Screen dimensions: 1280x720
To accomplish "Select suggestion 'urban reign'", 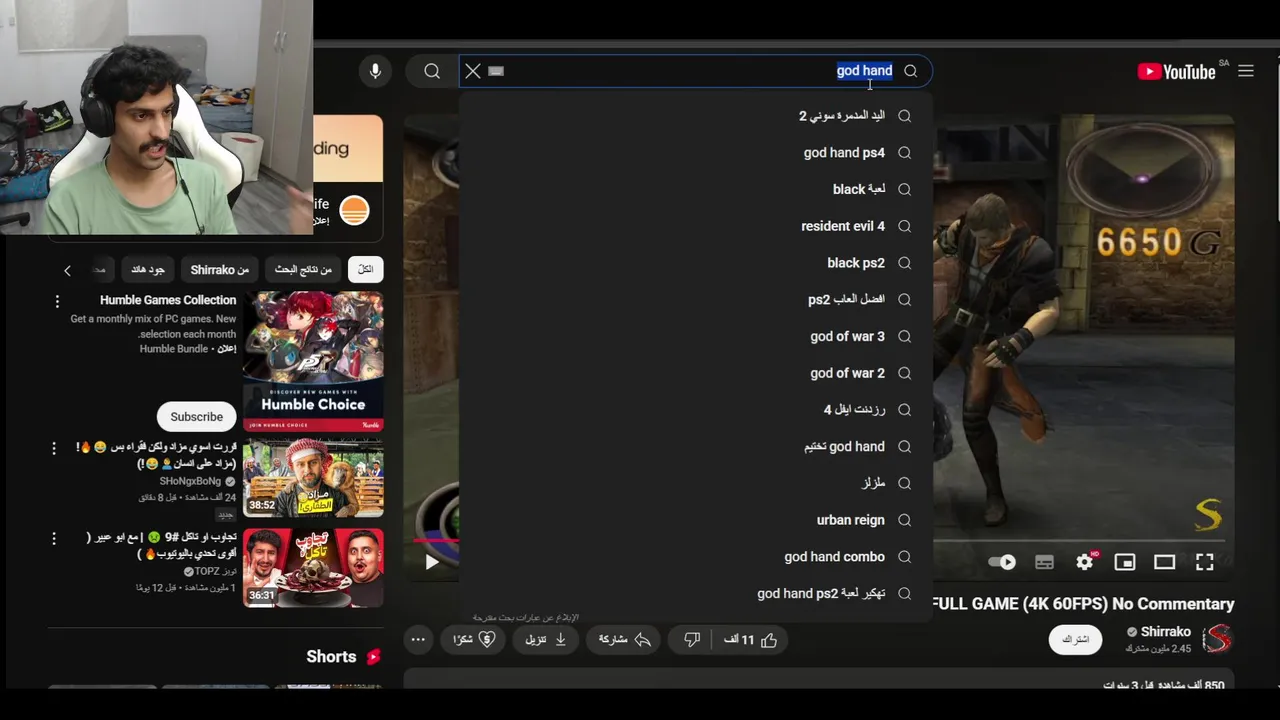I will (x=695, y=520).
